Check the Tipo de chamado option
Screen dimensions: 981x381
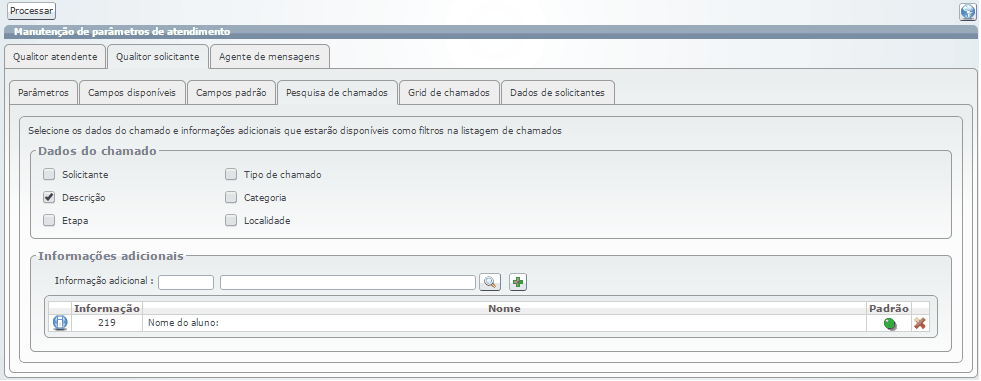[231, 175]
